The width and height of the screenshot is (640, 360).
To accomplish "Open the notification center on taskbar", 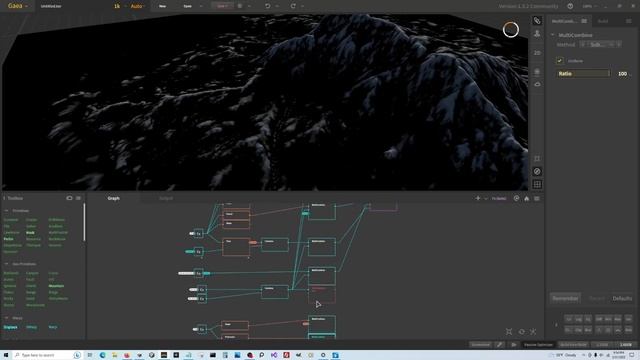I will tap(631, 355).
